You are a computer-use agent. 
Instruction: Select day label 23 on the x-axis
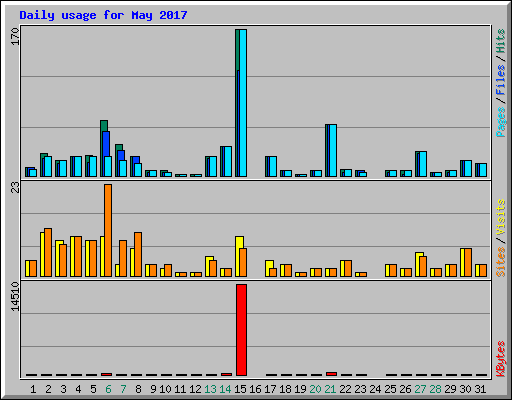[360, 389]
